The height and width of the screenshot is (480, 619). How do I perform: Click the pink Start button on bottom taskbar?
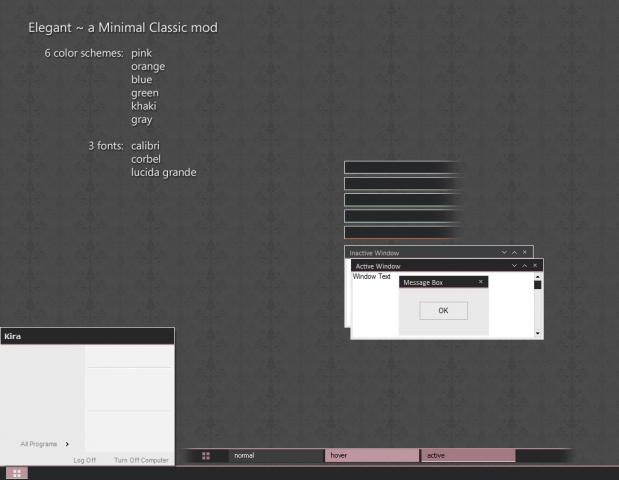(x=17, y=473)
